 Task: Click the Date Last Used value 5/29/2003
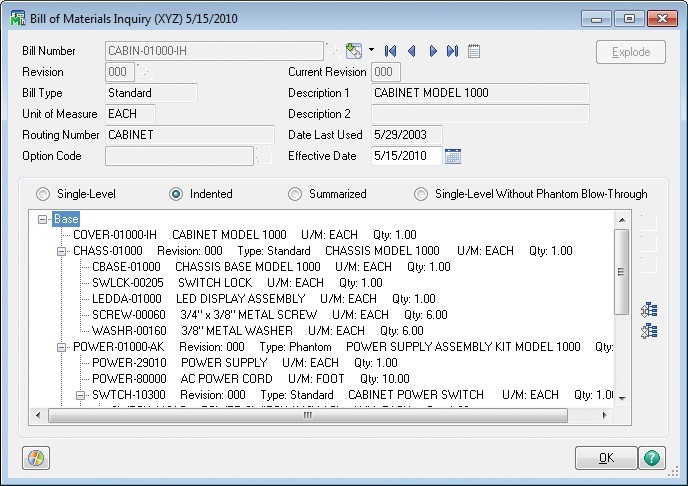(407, 135)
